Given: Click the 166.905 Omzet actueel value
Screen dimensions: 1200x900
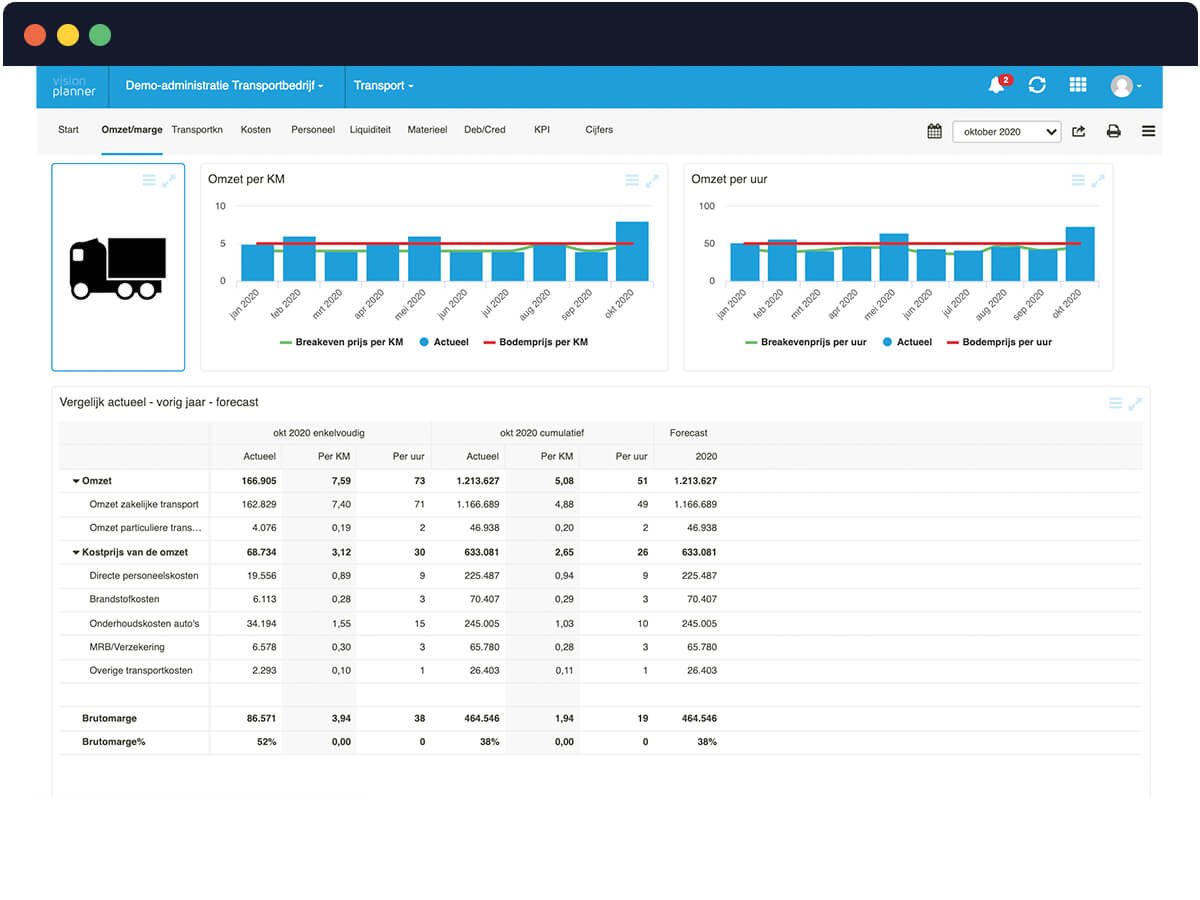Looking at the screenshot, I should tap(259, 481).
